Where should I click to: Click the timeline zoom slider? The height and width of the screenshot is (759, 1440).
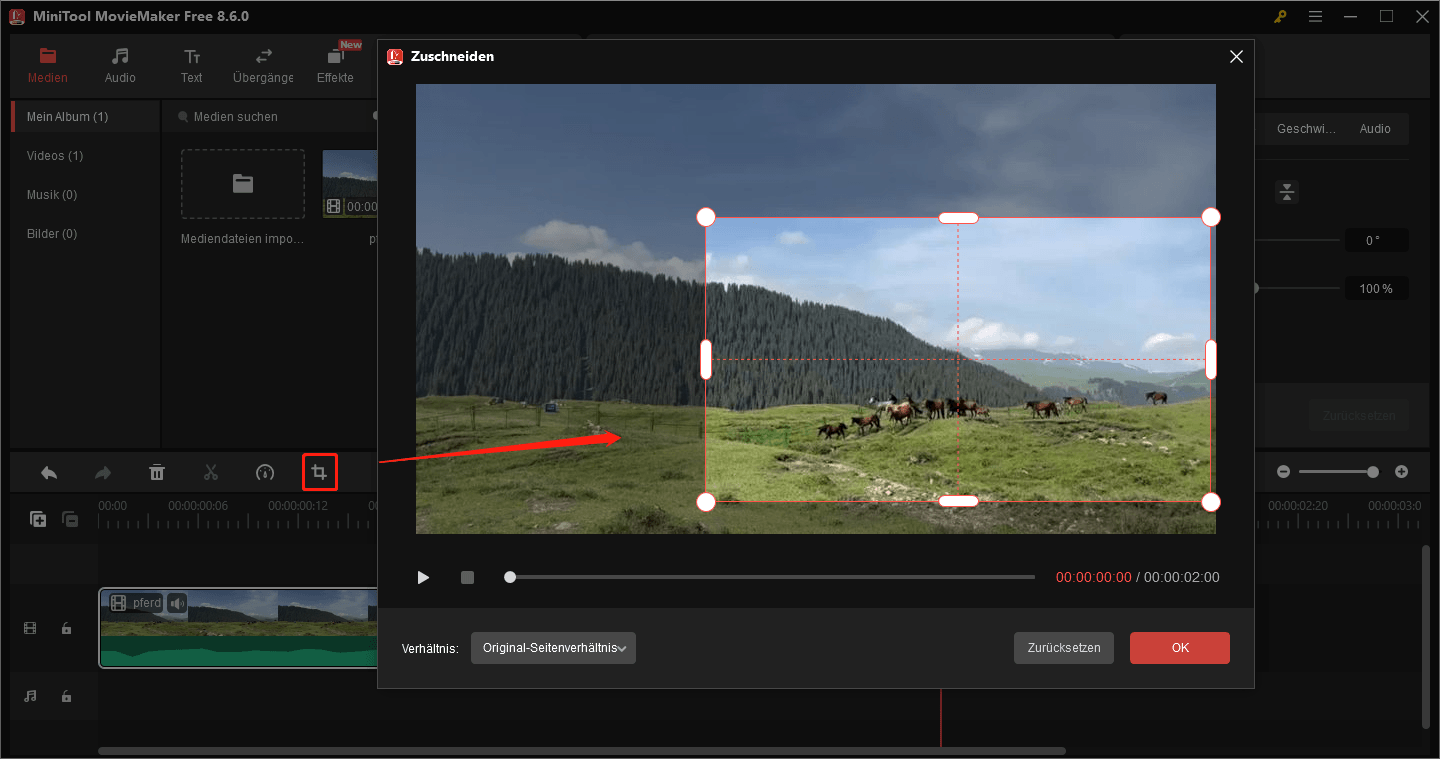(1340, 472)
